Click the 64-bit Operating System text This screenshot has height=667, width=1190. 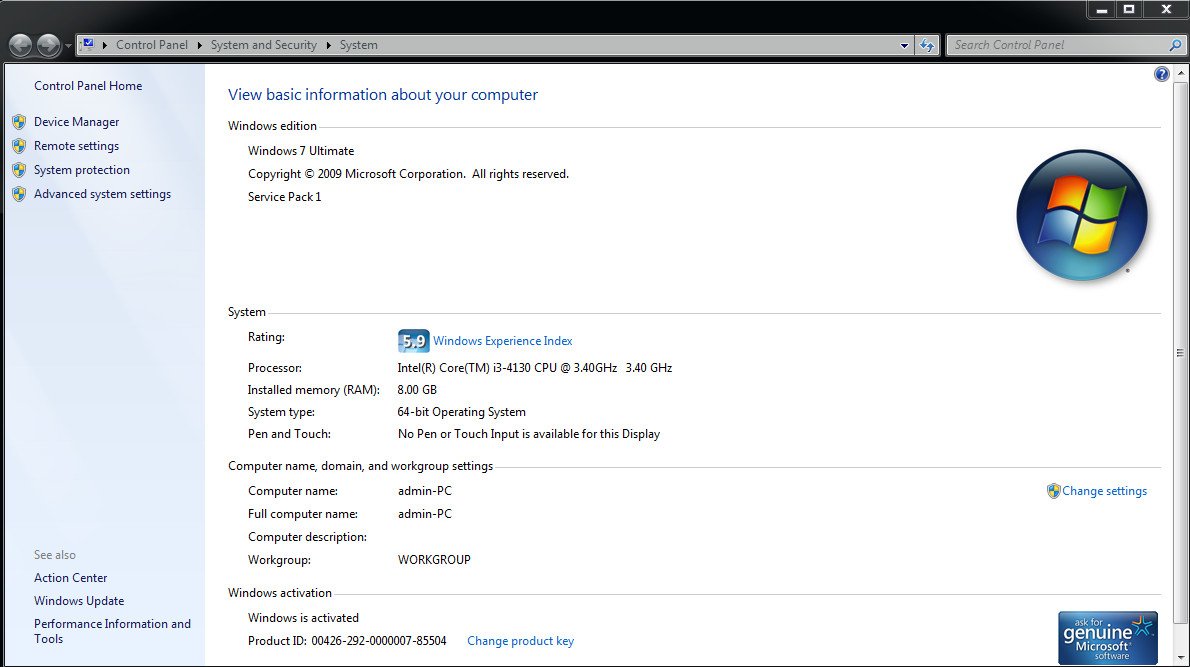point(461,412)
